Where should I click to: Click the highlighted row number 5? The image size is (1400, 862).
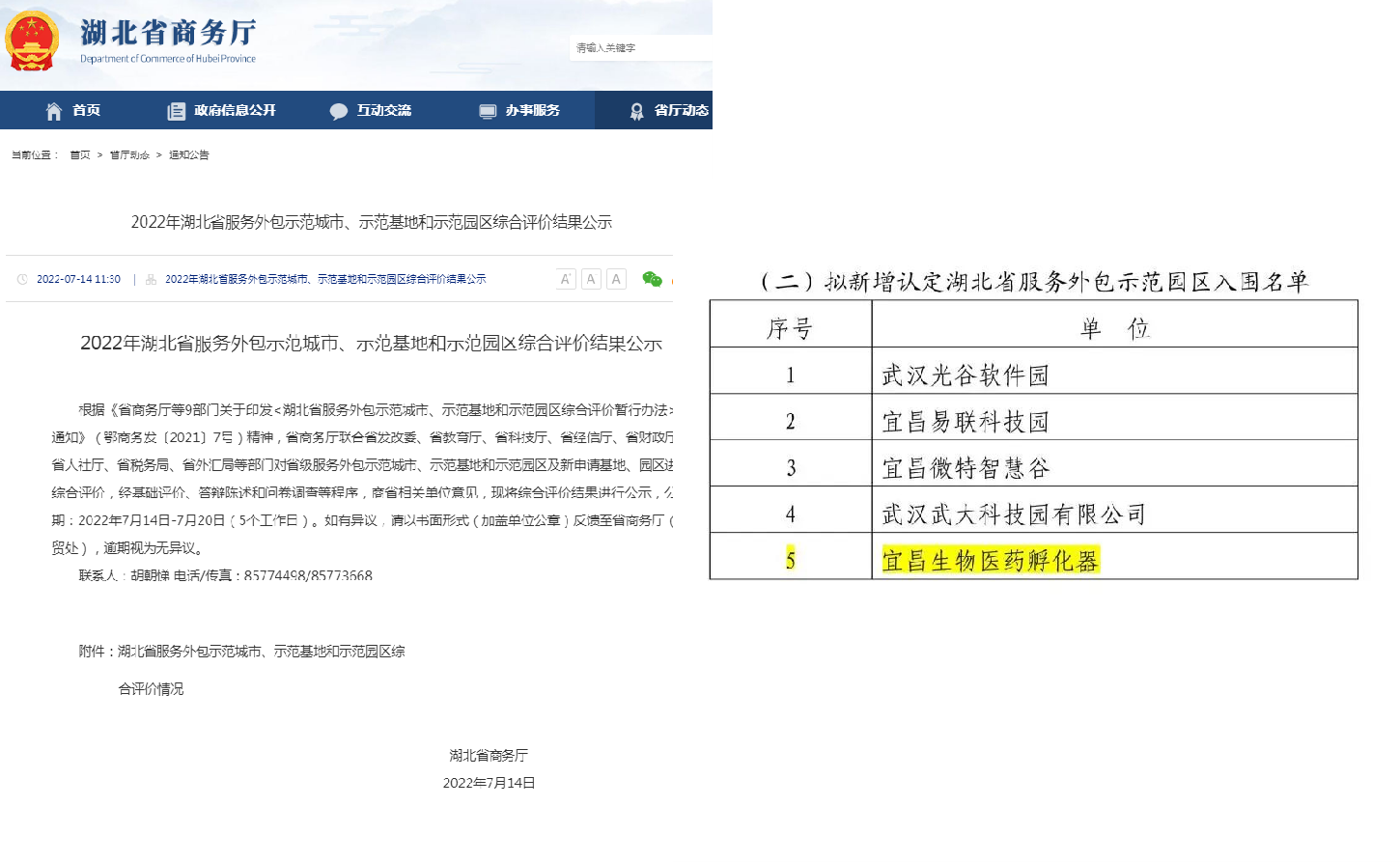tap(791, 560)
